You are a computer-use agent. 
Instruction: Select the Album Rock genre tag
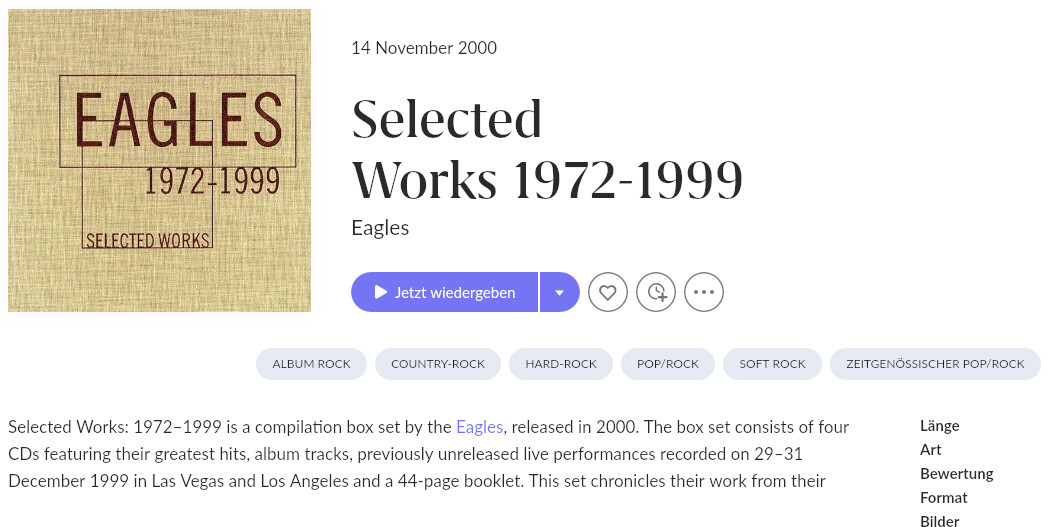(311, 364)
